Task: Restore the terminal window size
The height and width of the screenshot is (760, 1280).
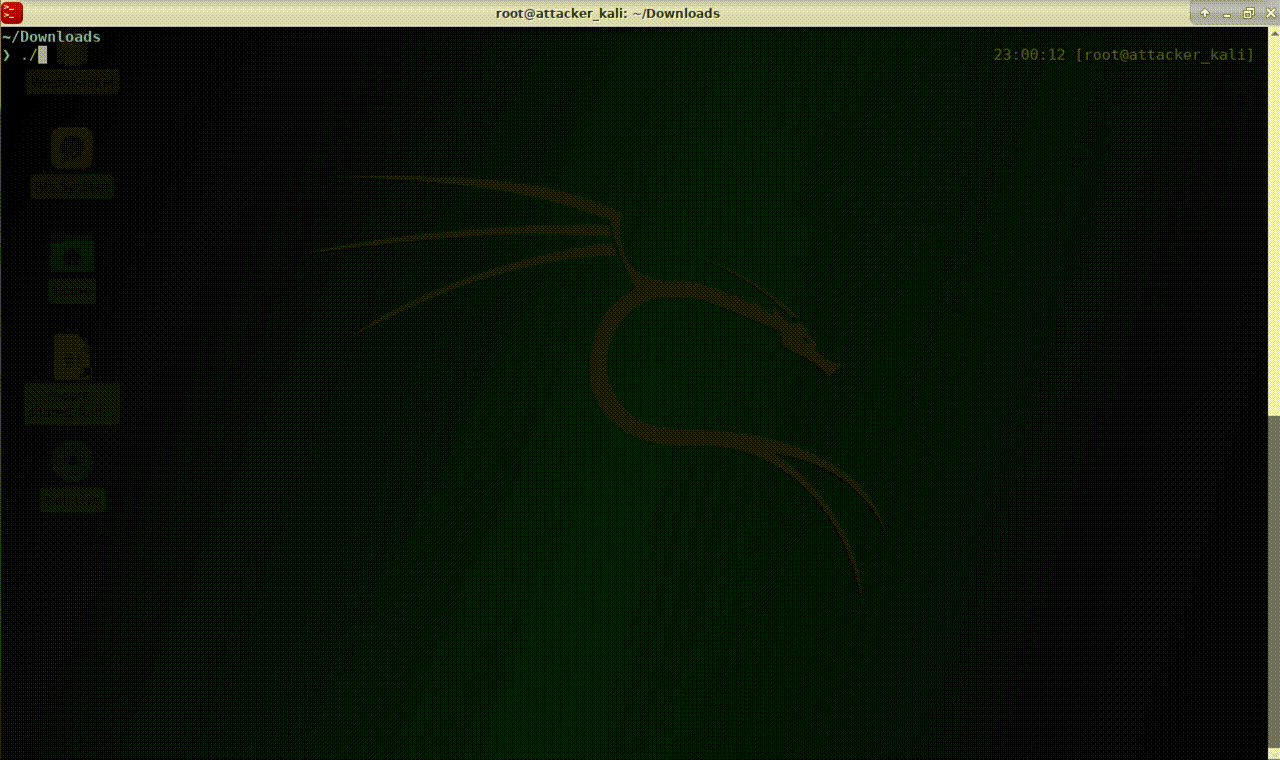Action: point(1248,13)
